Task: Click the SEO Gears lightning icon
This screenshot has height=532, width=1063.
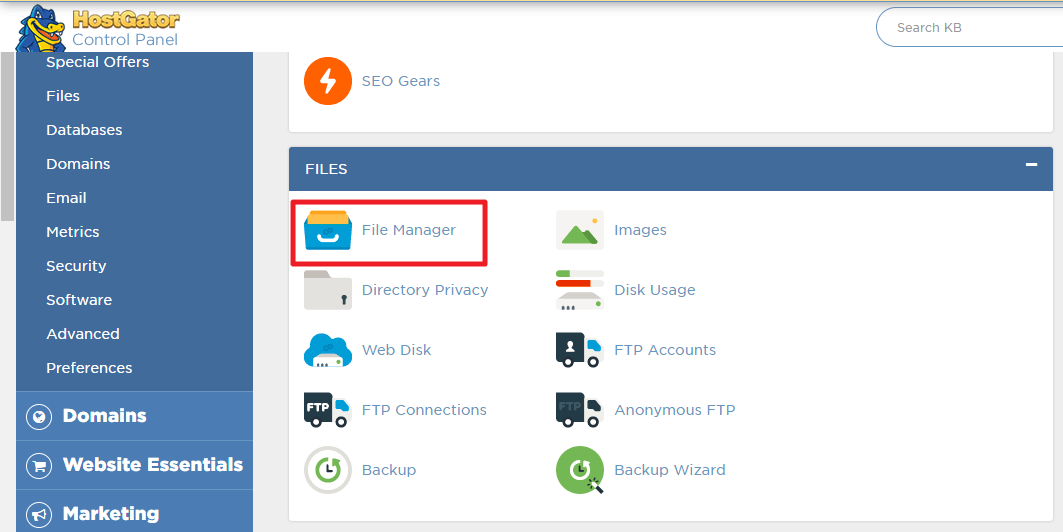Action: pos(327,81)
